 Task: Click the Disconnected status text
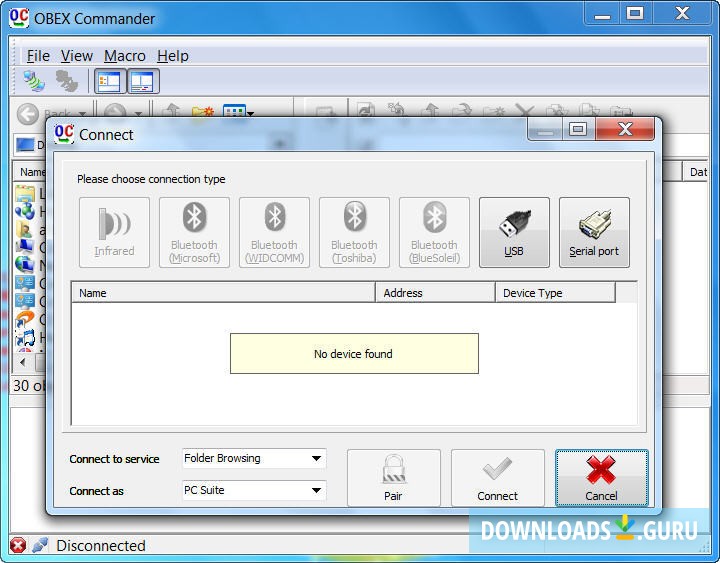(x=101, y=546)
